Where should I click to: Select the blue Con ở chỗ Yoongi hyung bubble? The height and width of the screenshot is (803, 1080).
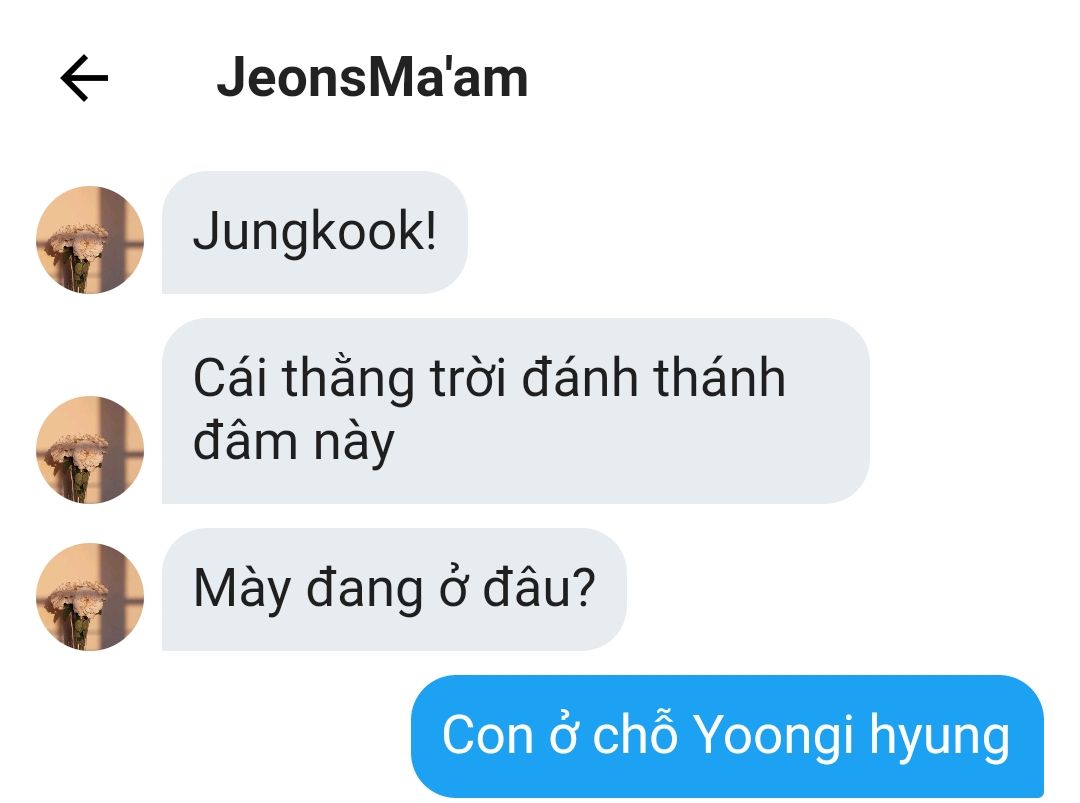(727, 736)
